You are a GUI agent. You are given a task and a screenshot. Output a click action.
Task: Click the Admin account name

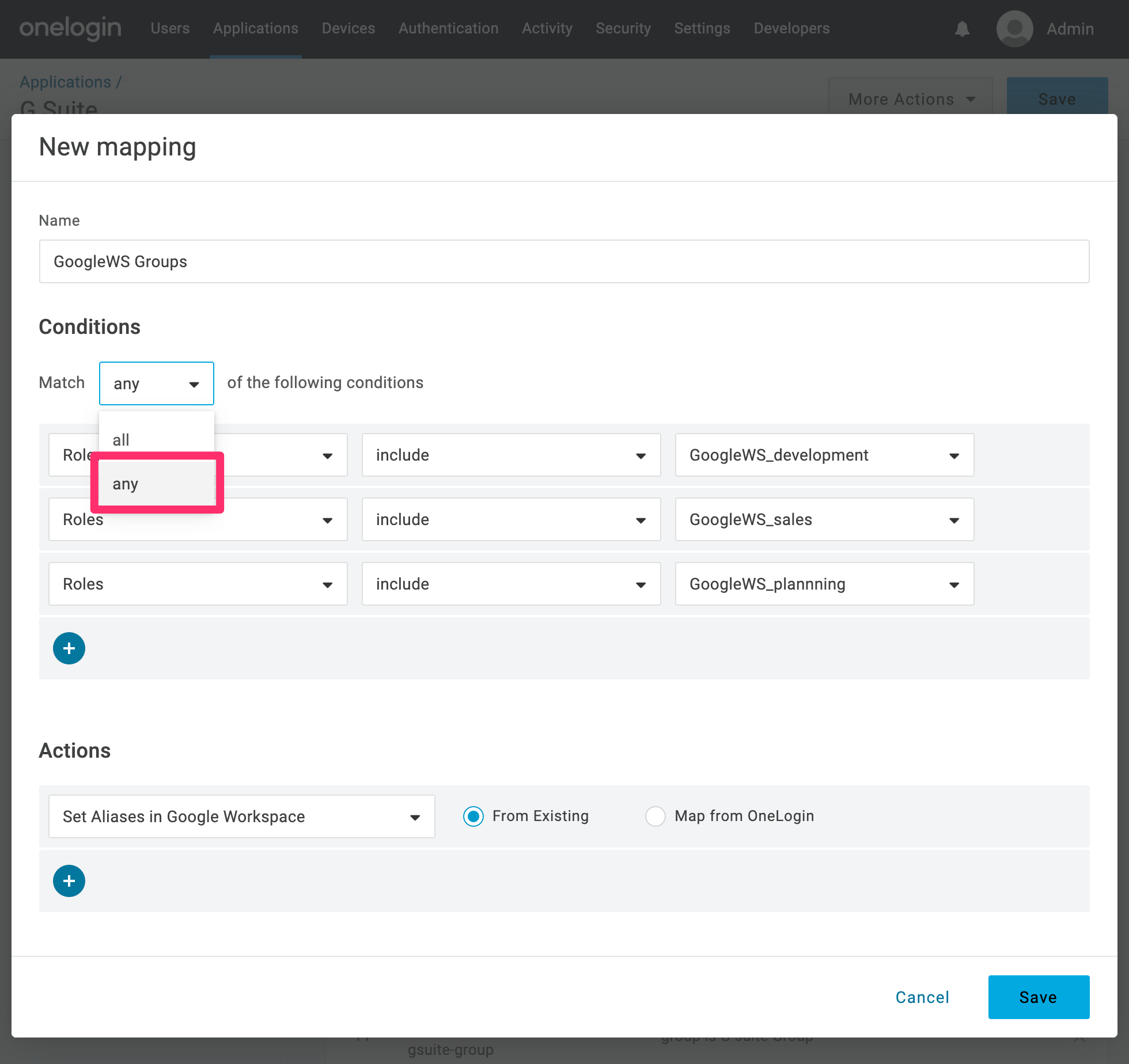click(x=1070, y=29)
